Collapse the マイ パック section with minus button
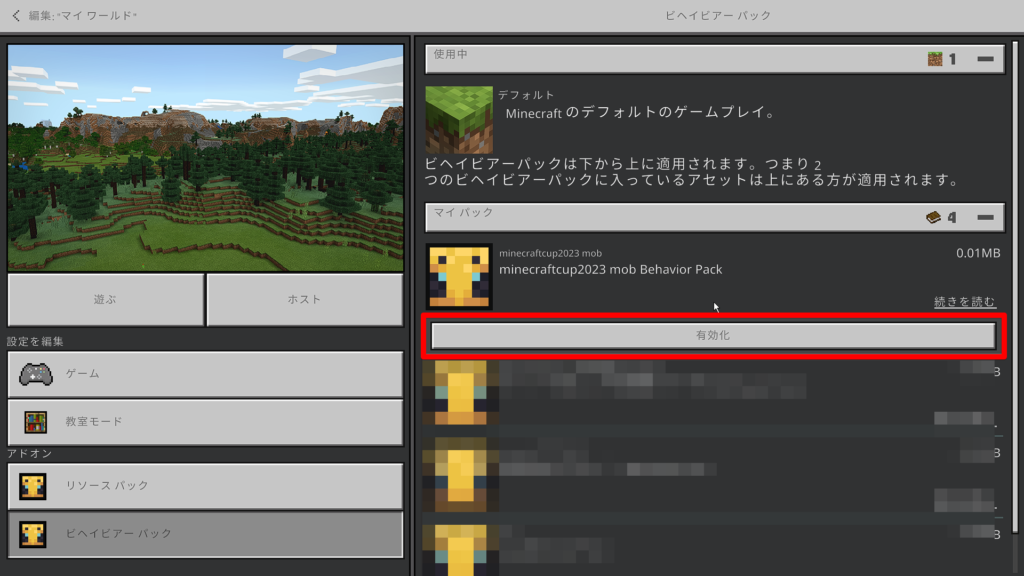The image size is (1024, 576). click(985, 217)
